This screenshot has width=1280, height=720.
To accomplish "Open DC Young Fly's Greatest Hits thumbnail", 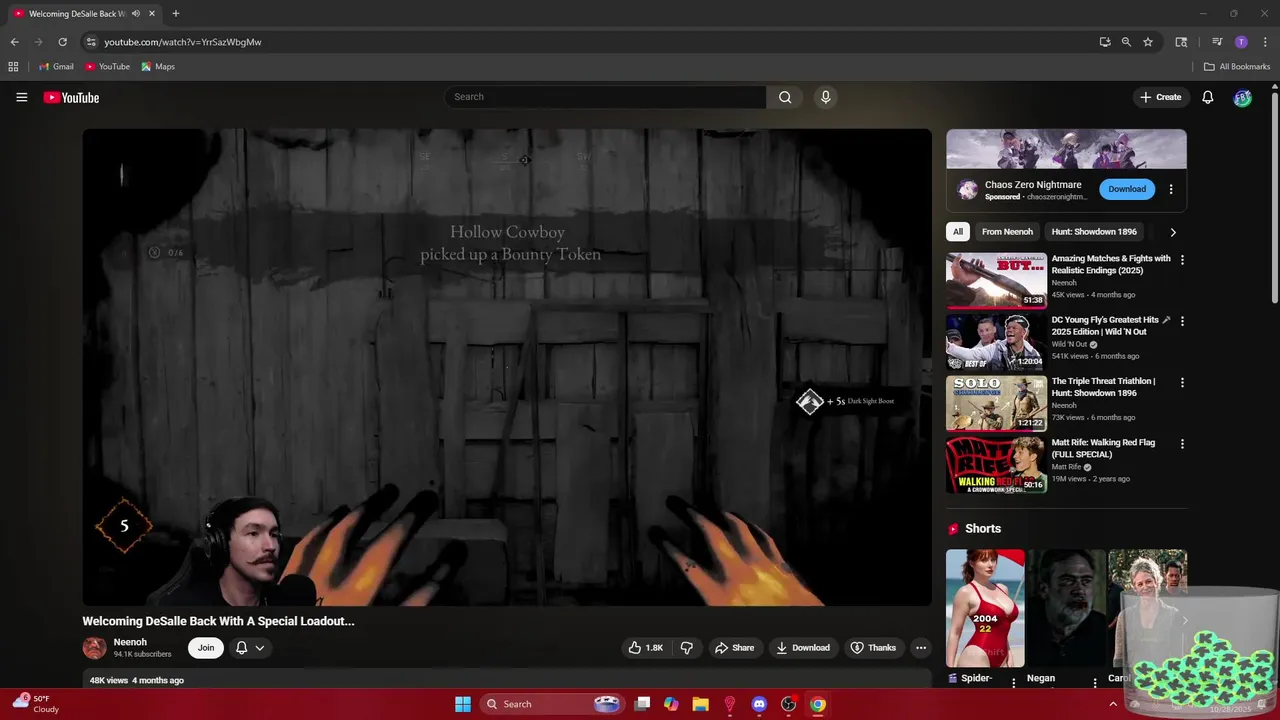I will point(996,342).
